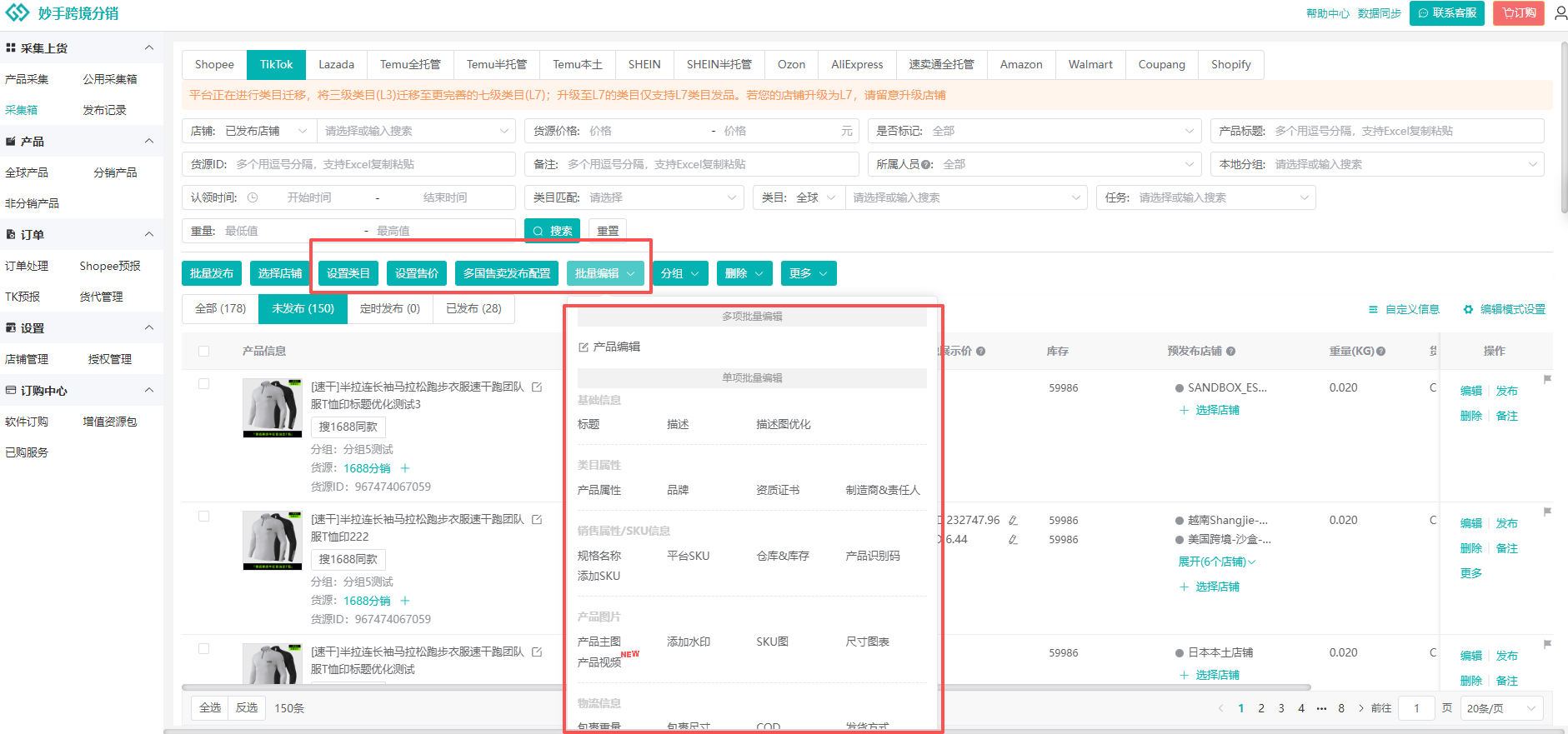Click the 批量发布 button

point(212,273)
